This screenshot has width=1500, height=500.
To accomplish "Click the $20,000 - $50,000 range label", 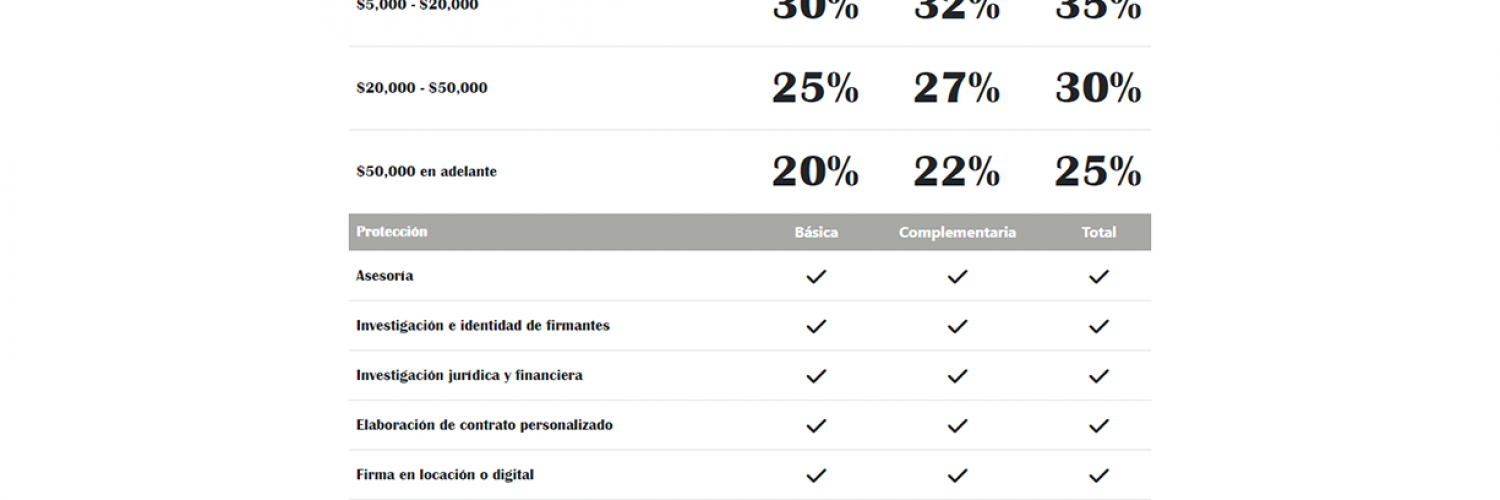I will (x=422, y=88).
